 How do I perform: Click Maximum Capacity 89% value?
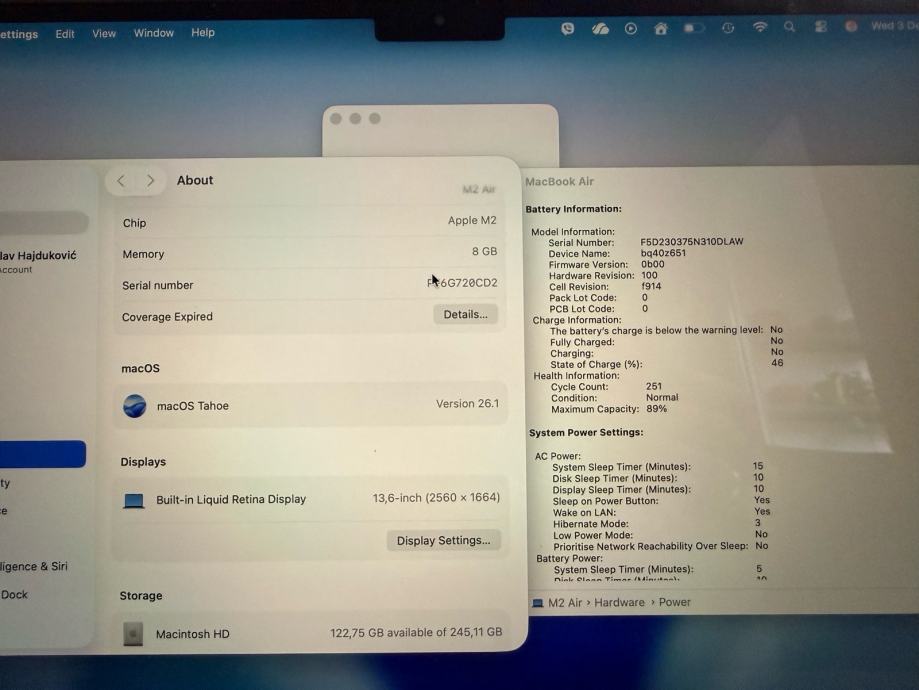pyautogui.click(x=656, y=409)
